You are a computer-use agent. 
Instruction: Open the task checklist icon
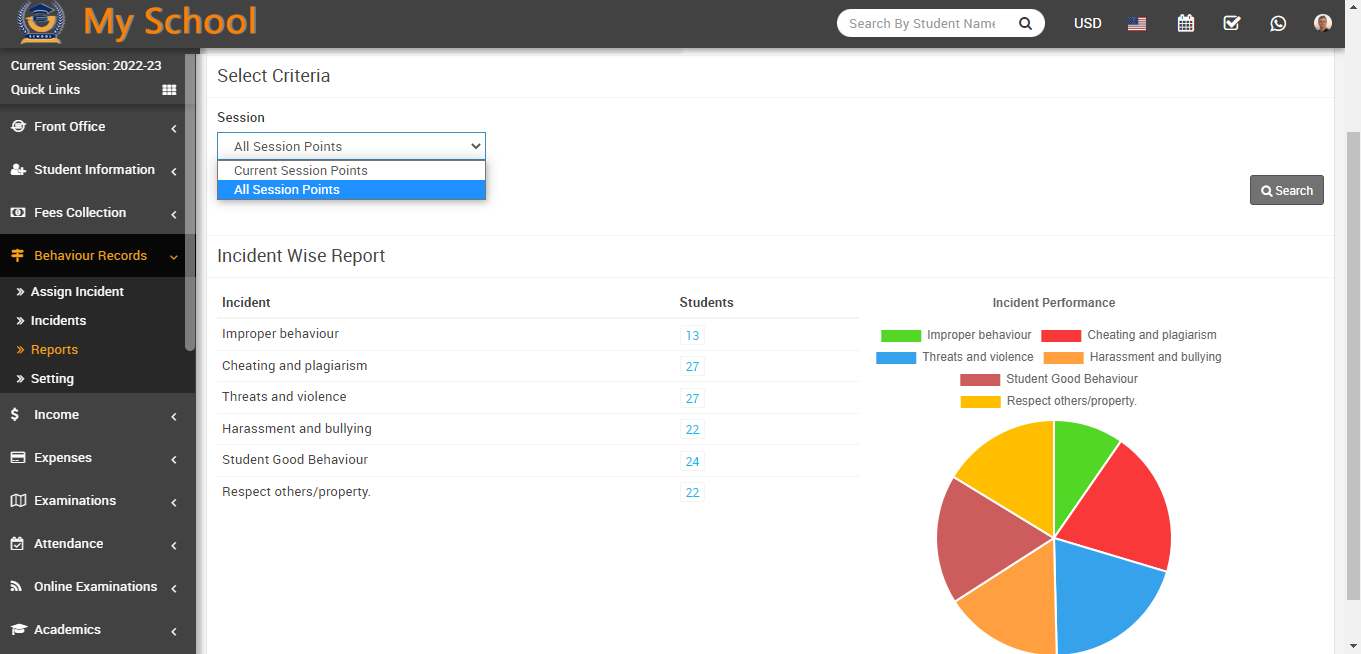[1232, 23]
